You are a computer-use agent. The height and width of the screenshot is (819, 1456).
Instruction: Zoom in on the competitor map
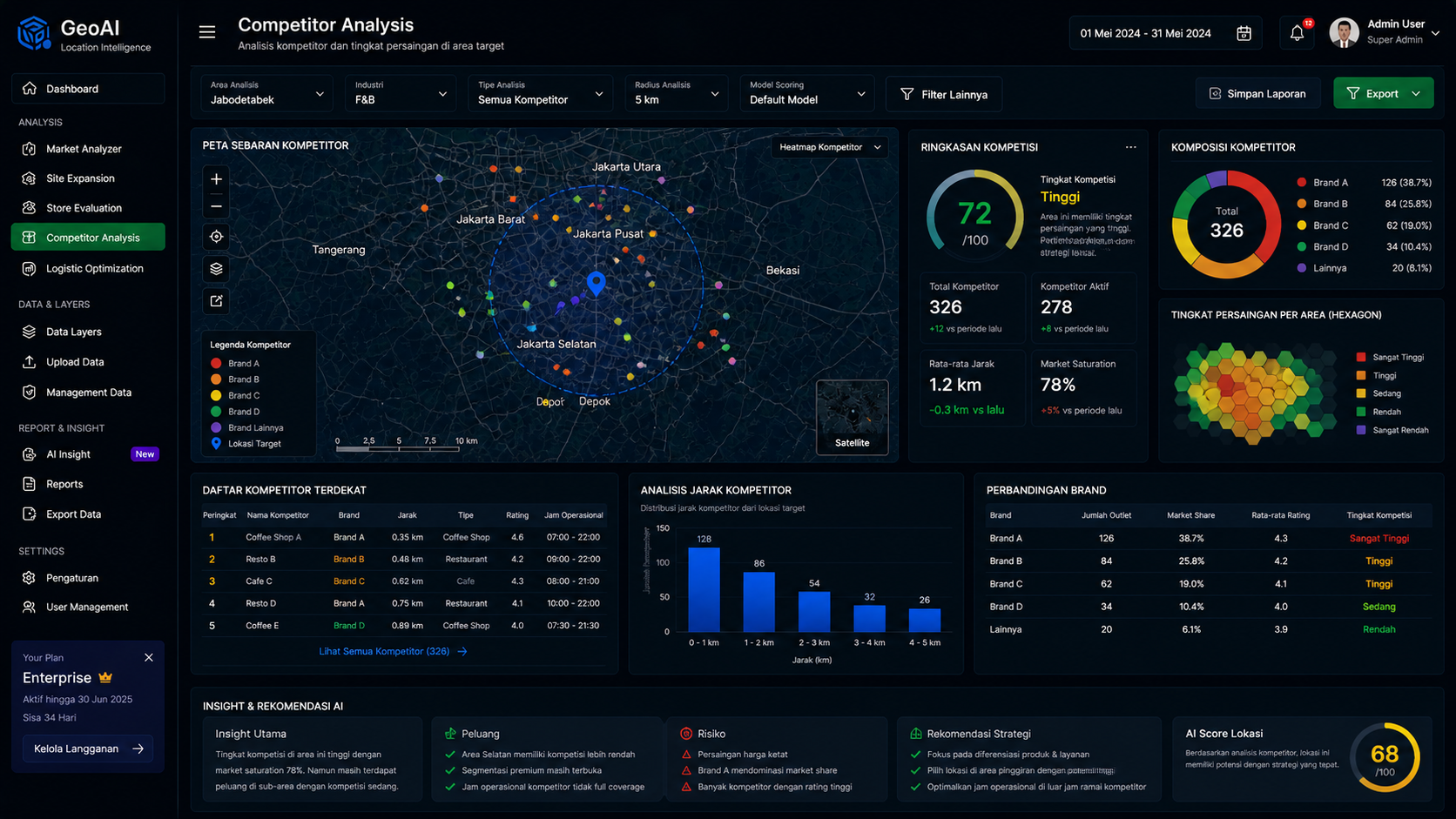[x=217, y=179]
